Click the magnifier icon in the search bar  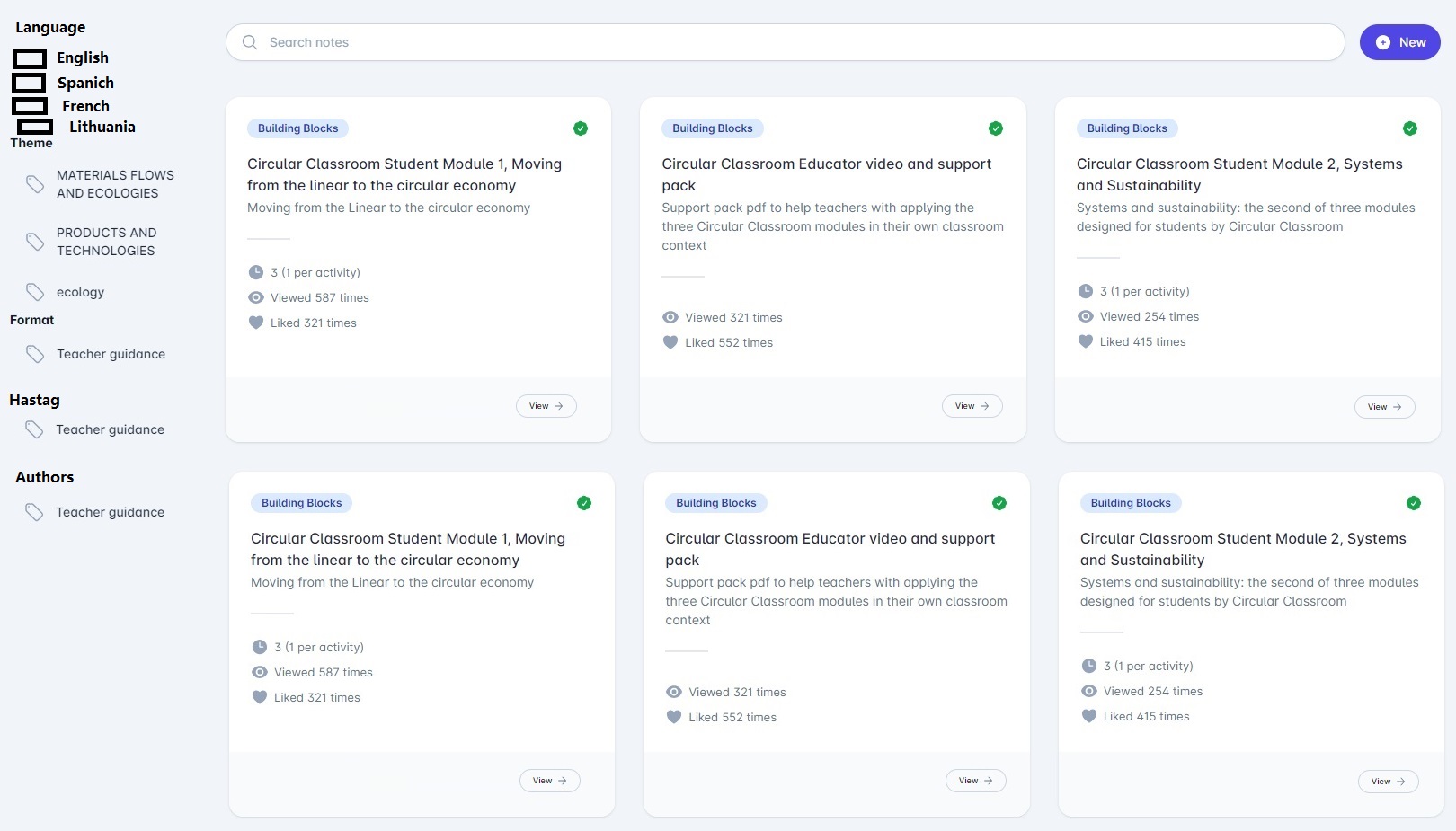click(250, 42)
